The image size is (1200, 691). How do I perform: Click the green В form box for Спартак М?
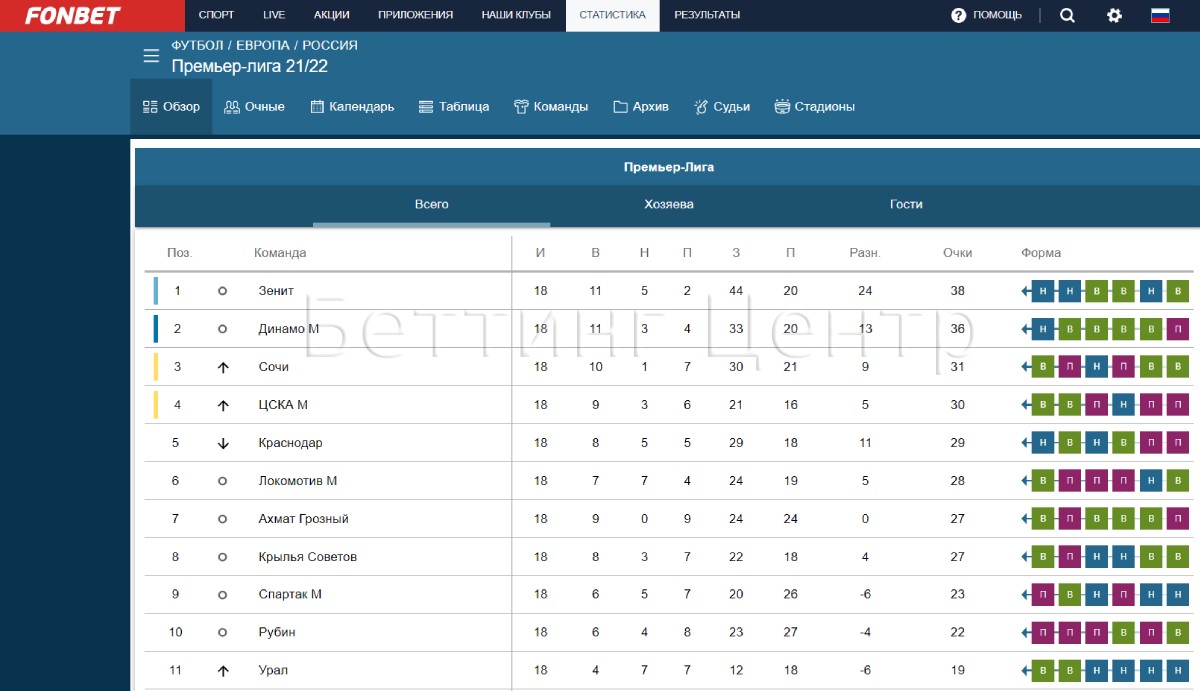1070,595
